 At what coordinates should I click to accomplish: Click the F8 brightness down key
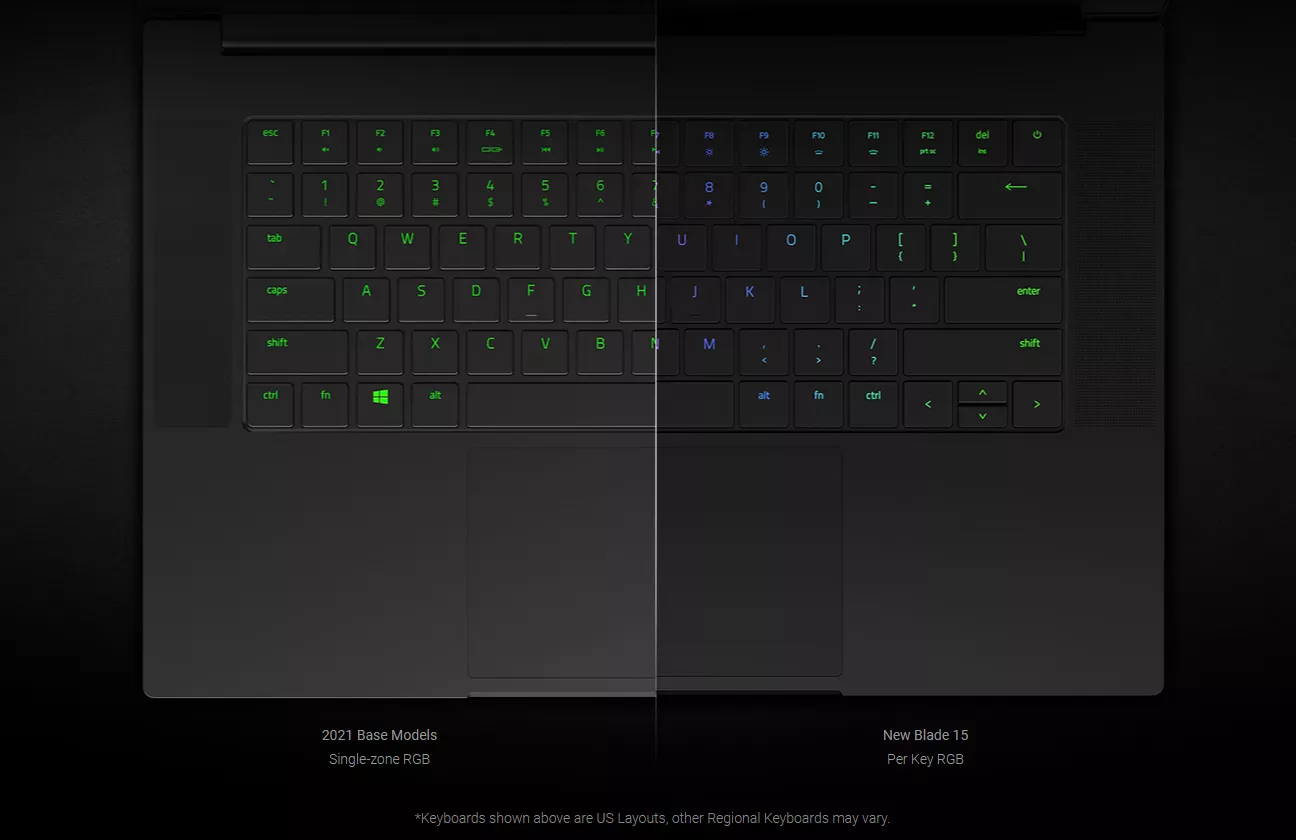pyautogui.click(x=709, y=144)
